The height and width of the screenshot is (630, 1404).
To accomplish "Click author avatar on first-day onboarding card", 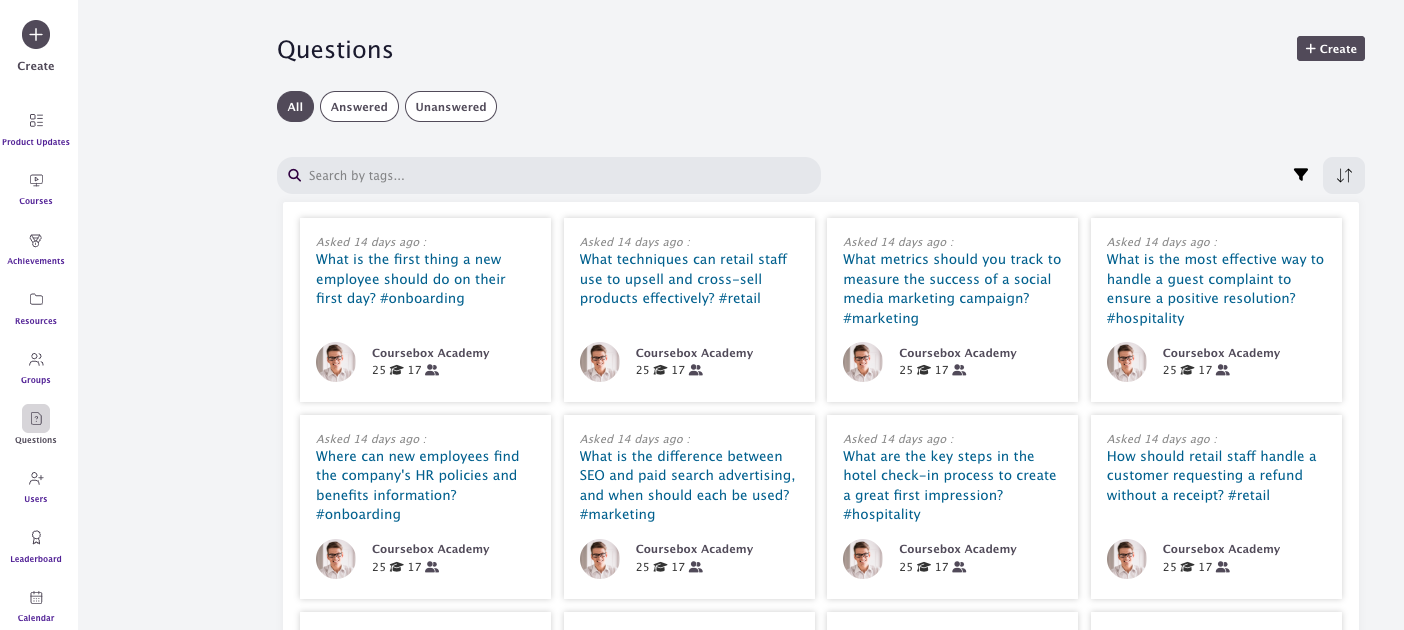I will coord(336,362).
